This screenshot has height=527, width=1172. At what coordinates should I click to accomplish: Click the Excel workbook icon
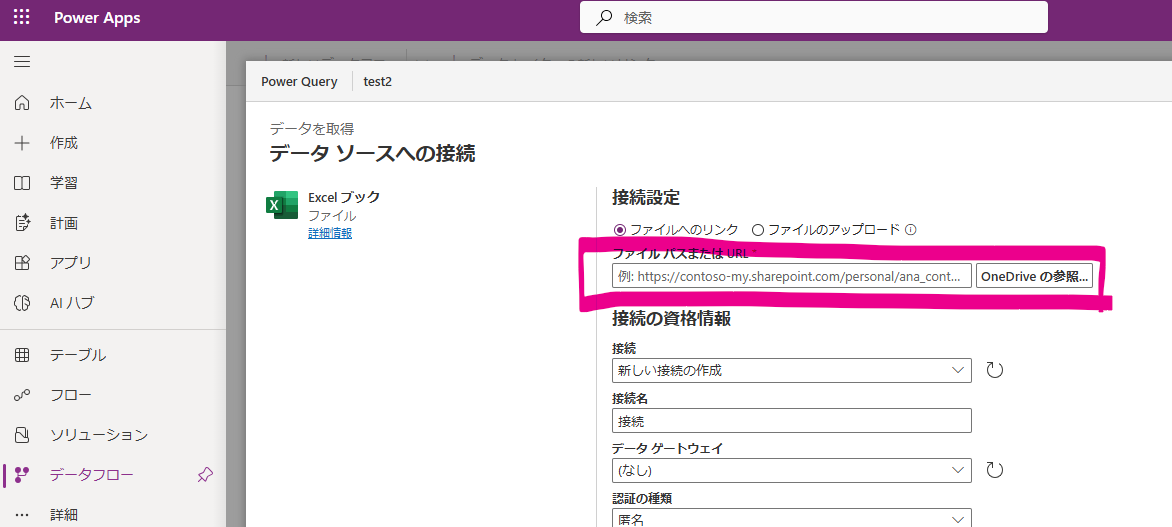282,205
